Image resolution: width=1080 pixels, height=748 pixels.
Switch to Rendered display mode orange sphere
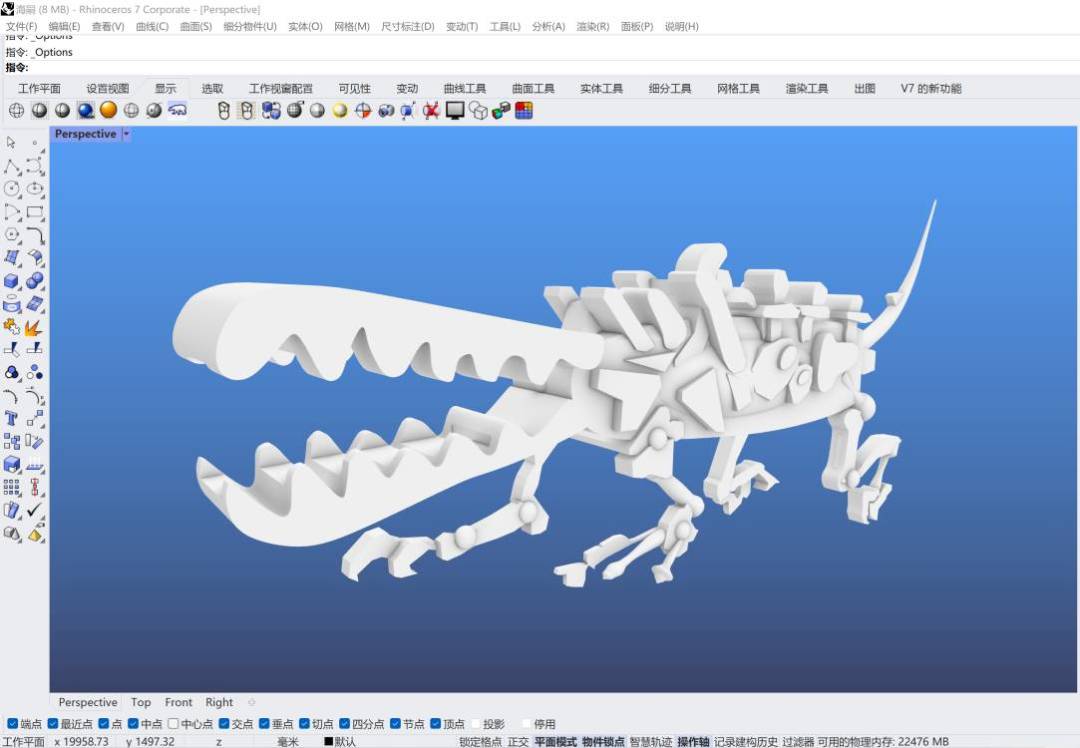click(108, 110)
